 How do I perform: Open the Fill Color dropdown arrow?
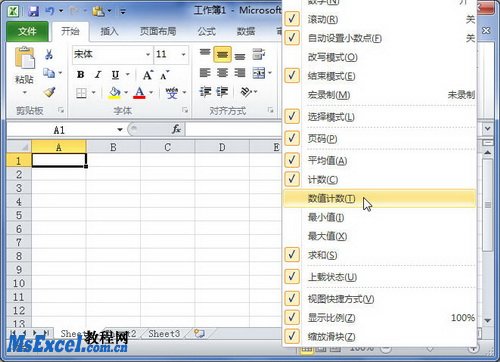(126, 93)
